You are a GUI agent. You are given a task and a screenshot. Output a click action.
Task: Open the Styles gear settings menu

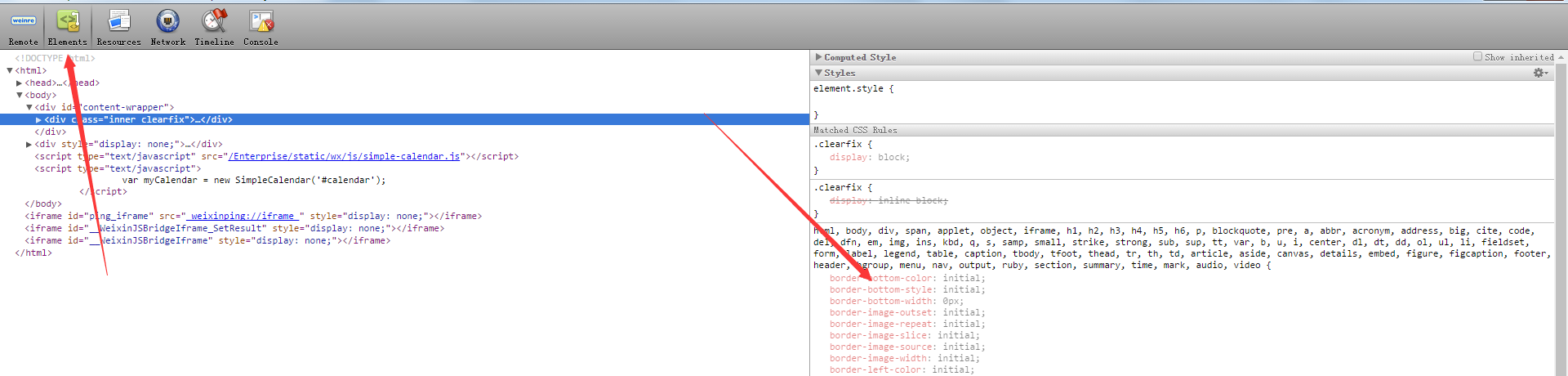pyautogui.click(x=1540, y=73)
